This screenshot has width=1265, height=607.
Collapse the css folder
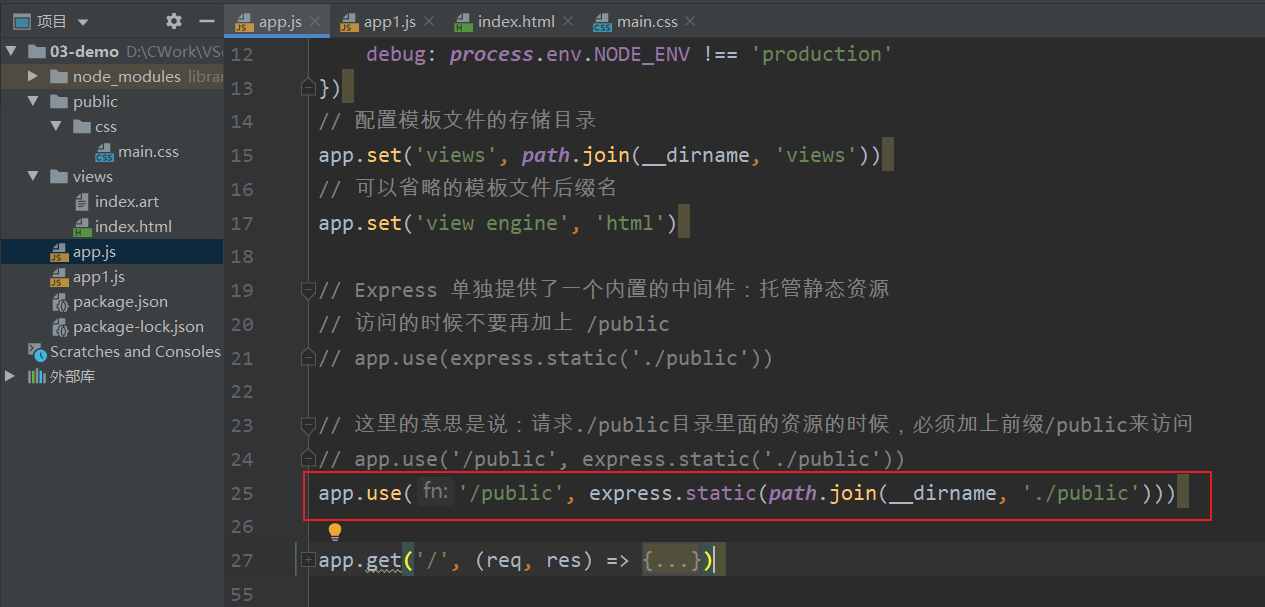(x=55, y=126)
